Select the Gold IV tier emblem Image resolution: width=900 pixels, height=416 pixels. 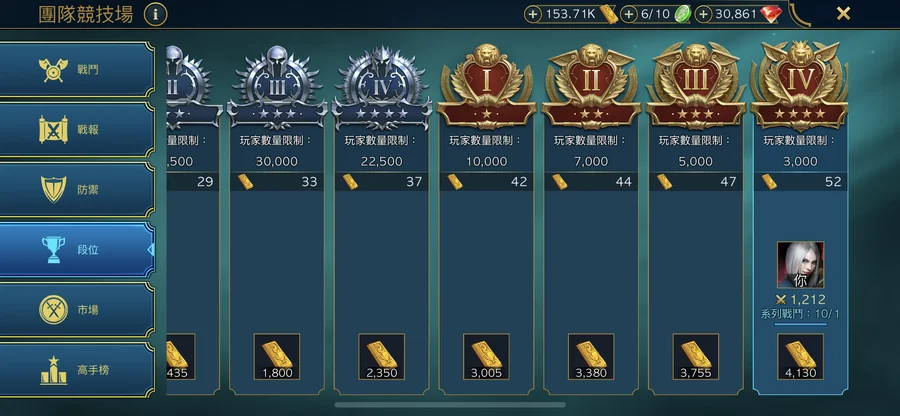pos(800,85)
